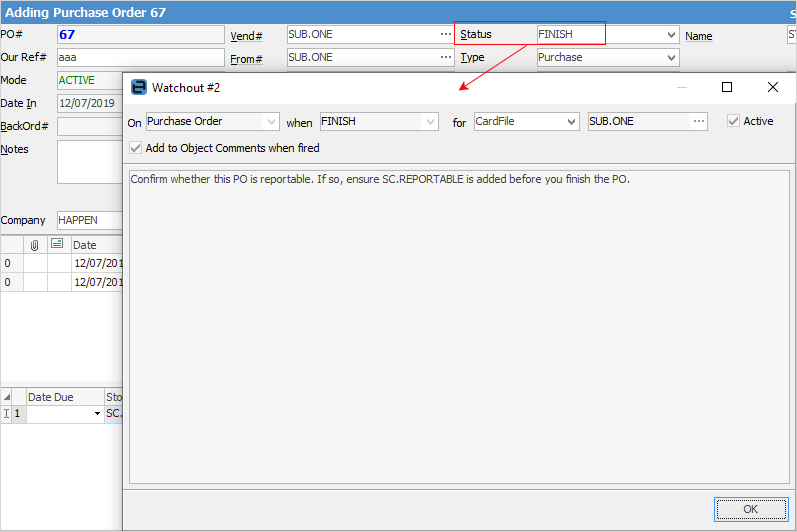Viewport: 797px width, 532px height.
Task: Open the Status dropdown arrow
Action: (671, 35)
